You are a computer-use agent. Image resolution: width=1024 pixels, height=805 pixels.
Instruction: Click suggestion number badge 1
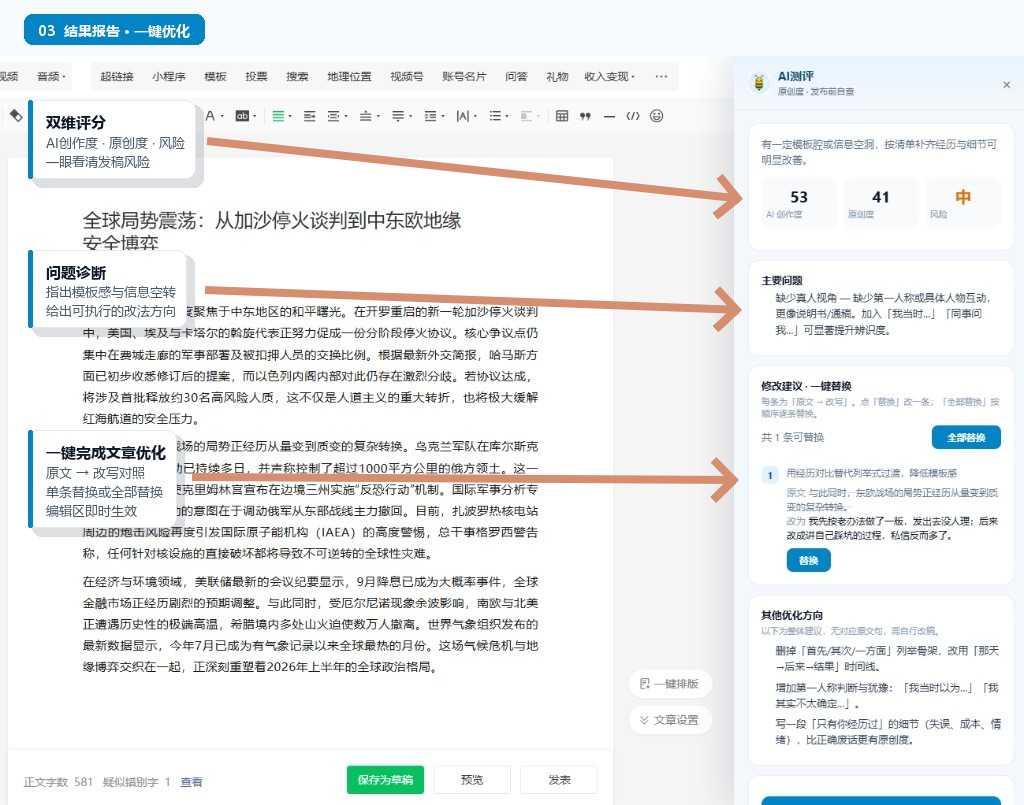770,475
